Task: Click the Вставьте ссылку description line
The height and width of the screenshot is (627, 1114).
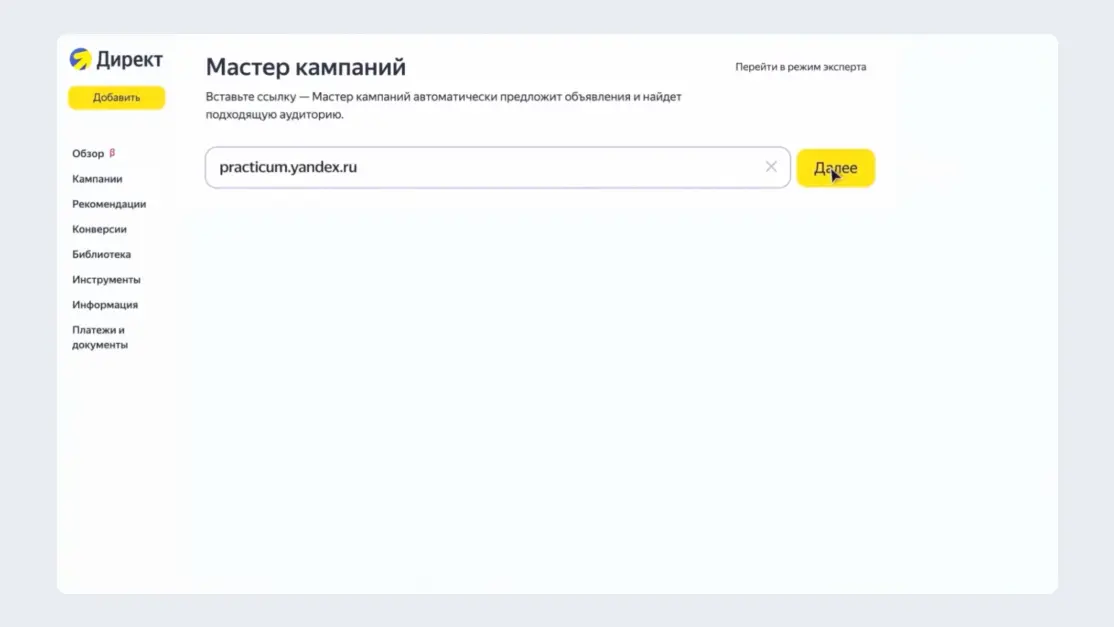Action: click(x=443, y=97)
